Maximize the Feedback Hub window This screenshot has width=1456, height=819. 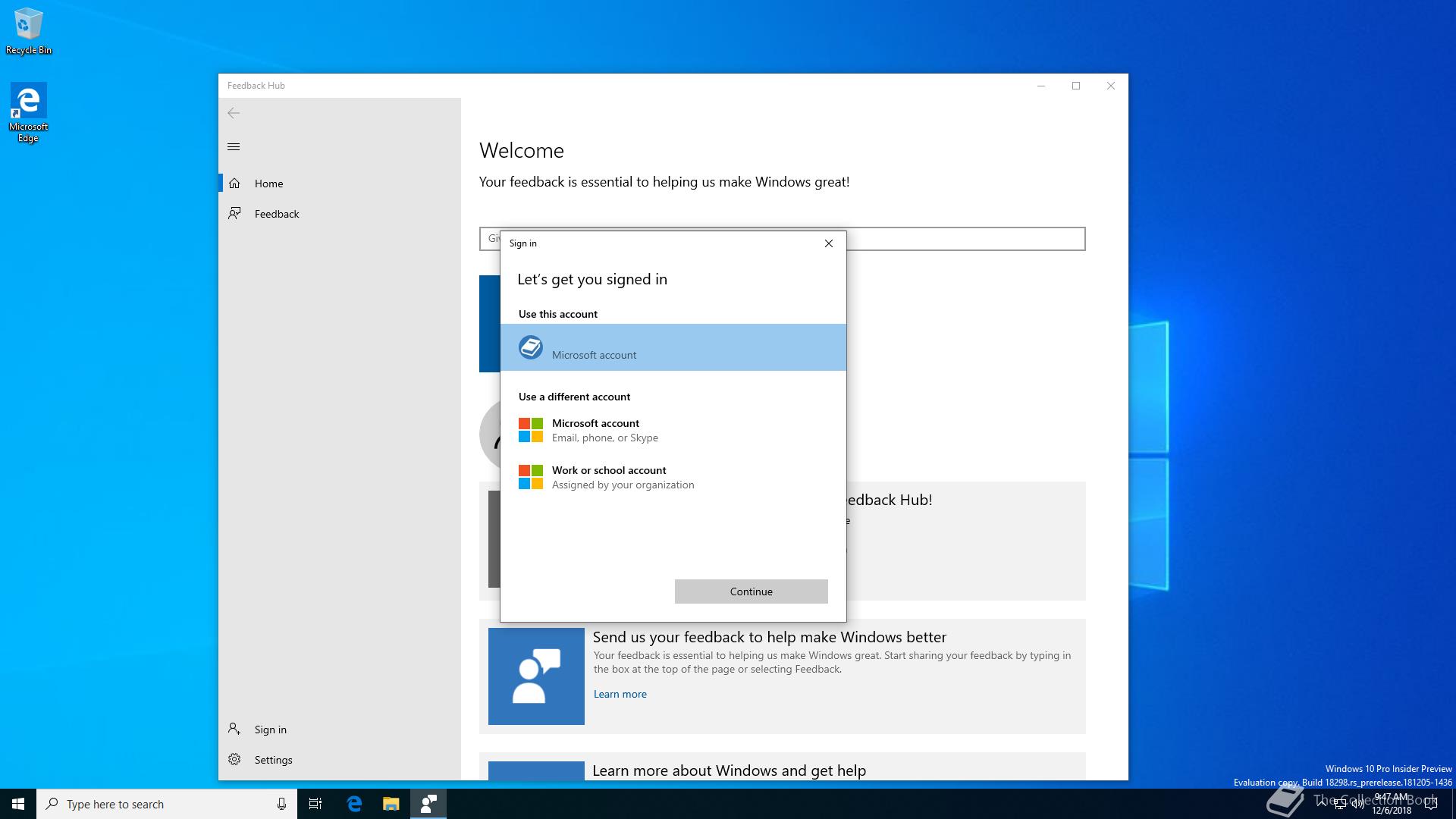1076,86
